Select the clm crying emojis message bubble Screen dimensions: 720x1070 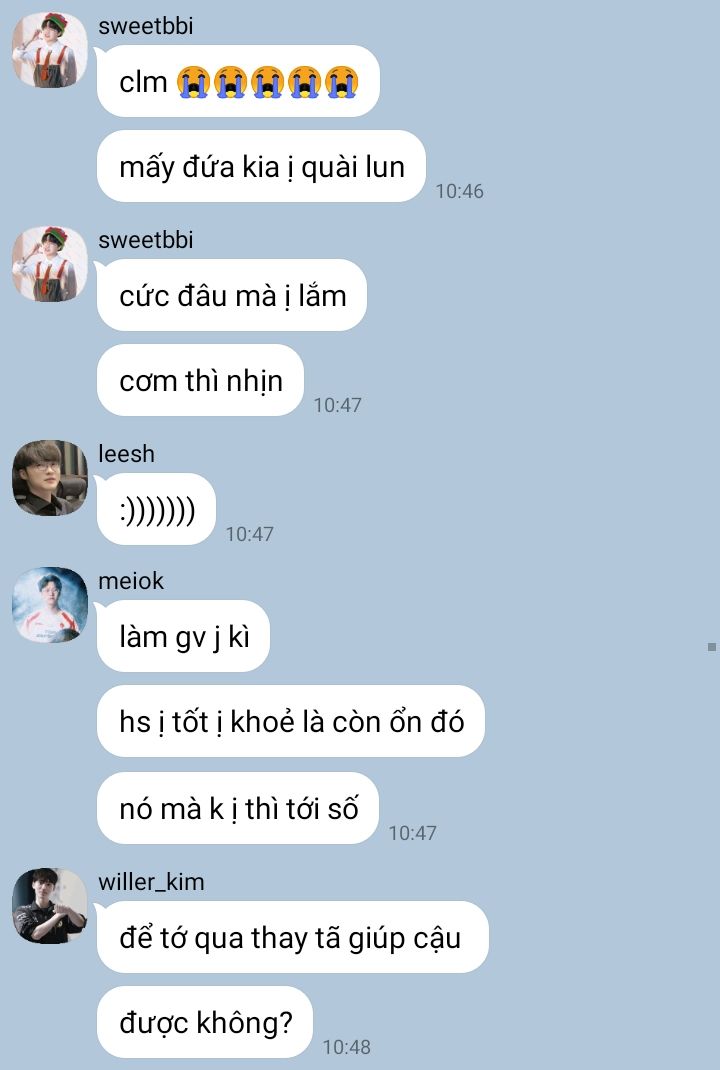tap(238, 81)
